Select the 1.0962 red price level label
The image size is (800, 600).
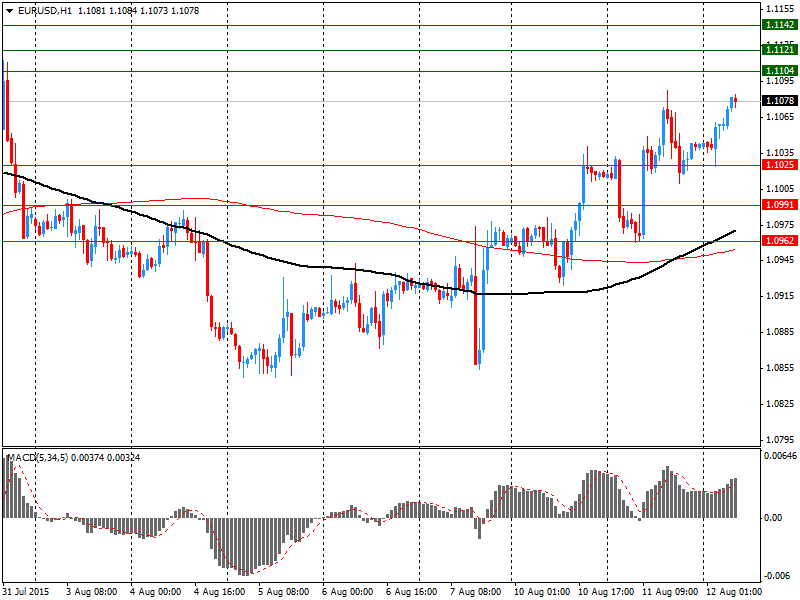pyautogui.click(x=780, y=241)
